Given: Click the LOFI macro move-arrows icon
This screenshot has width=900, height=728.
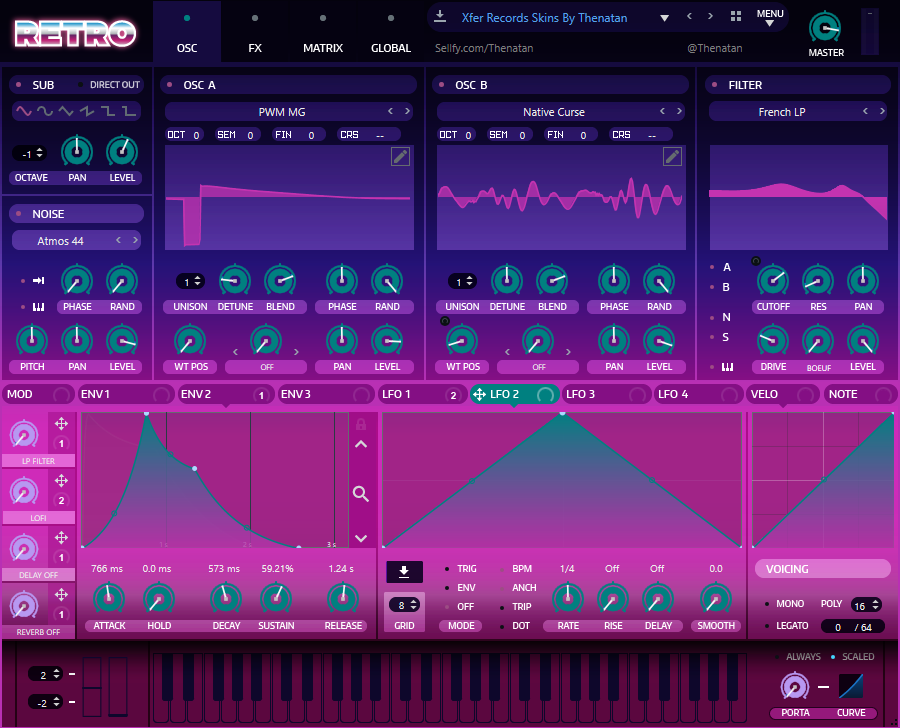Looking at the screenshot, I should point(61,481).
